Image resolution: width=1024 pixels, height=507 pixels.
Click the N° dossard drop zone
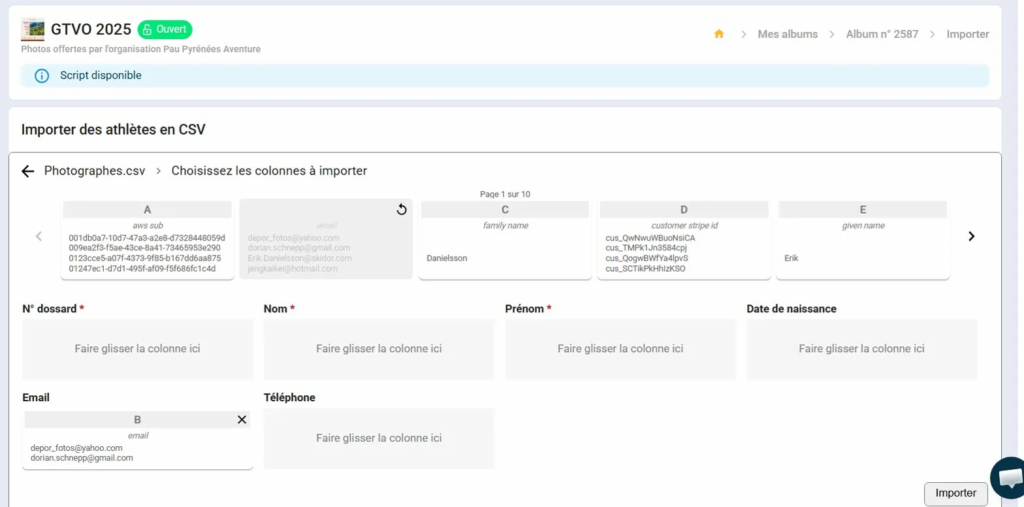[137, 349]
